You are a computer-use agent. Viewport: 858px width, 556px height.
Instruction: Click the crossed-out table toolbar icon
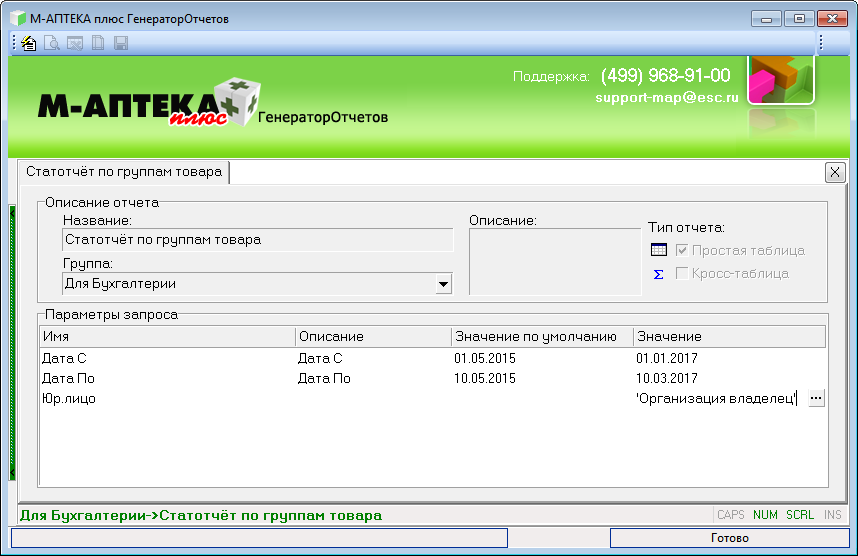[x=75, y=43]
